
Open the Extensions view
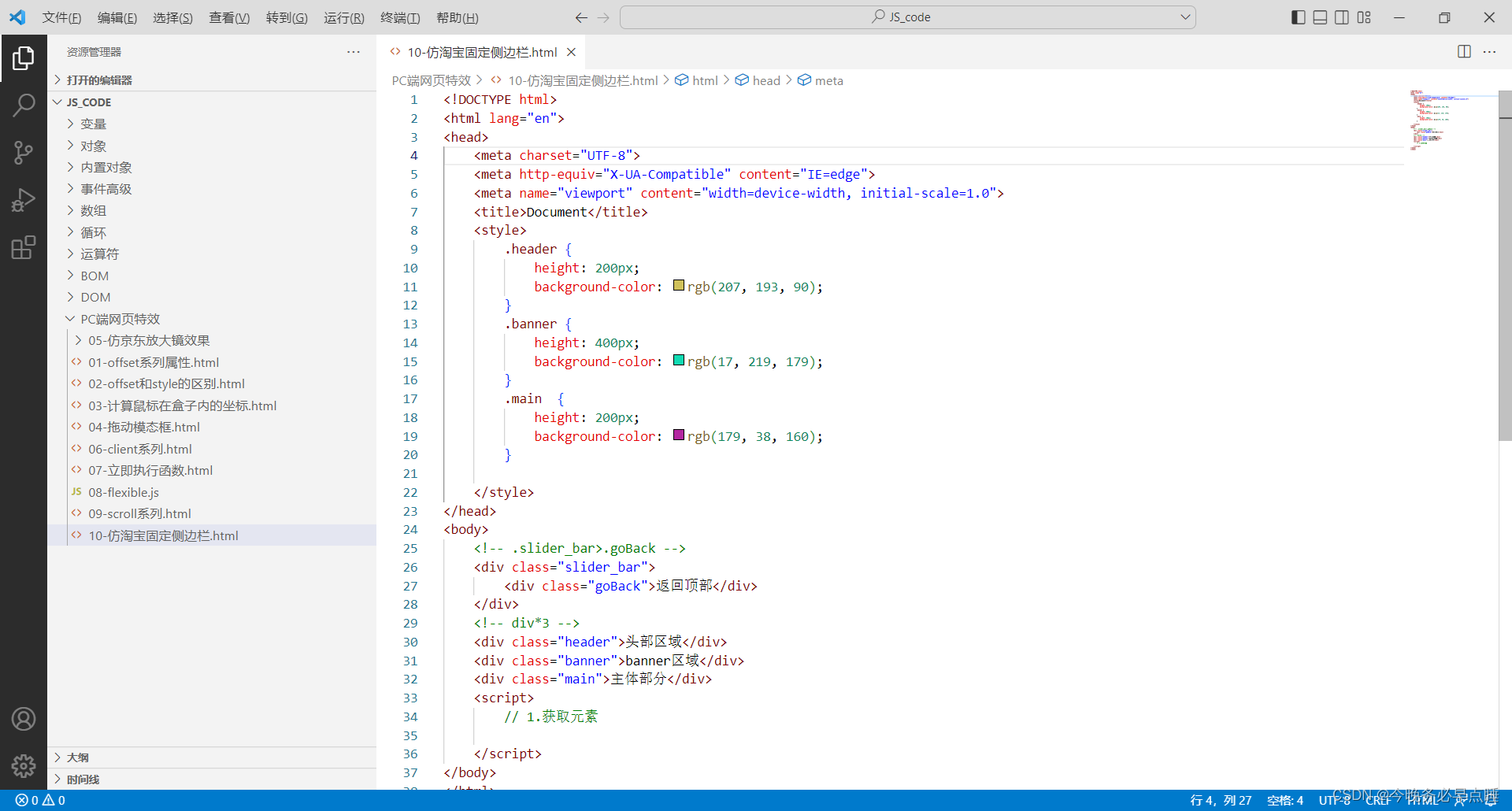pyautogui.click(x=24, y=247)
